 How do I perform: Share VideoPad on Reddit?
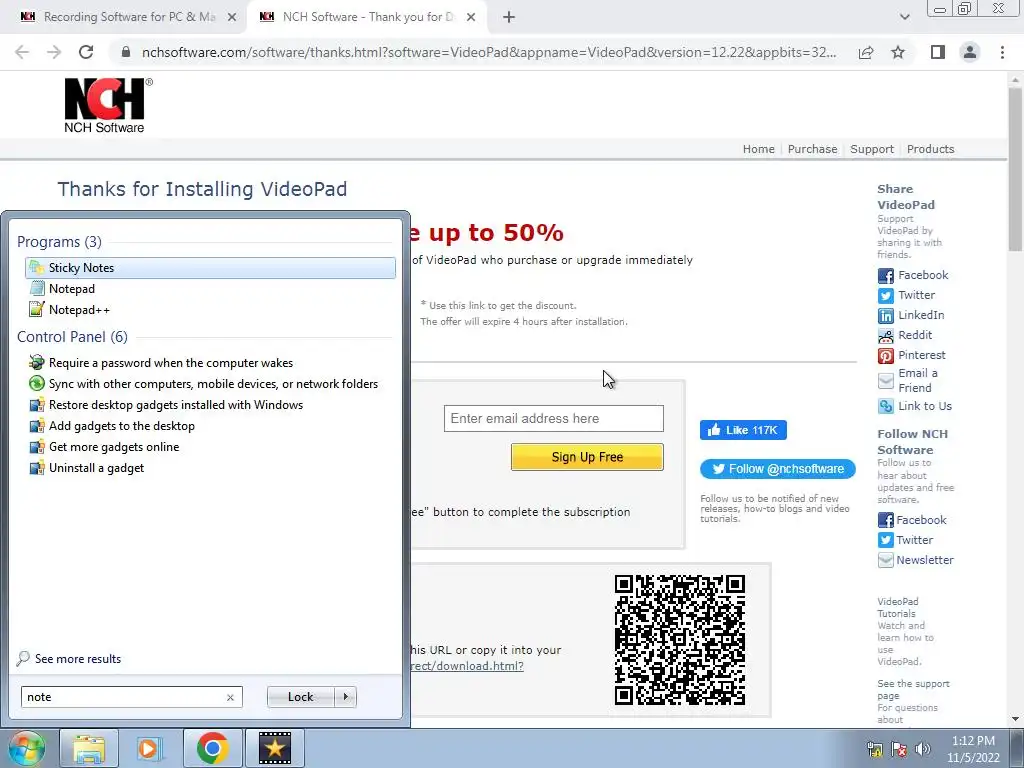pyautogui.click(x=905, y=336)
